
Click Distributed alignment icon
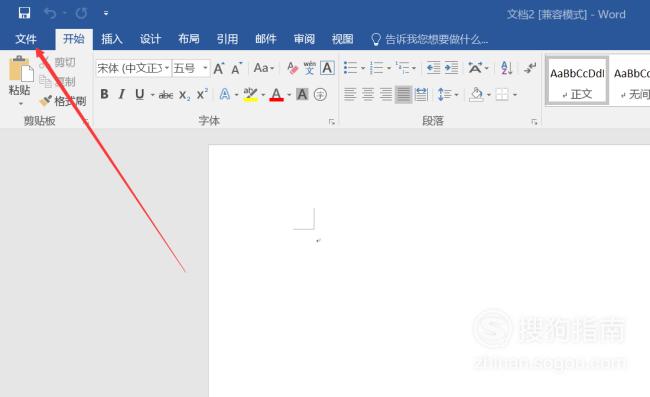click(x=421, y=94)
